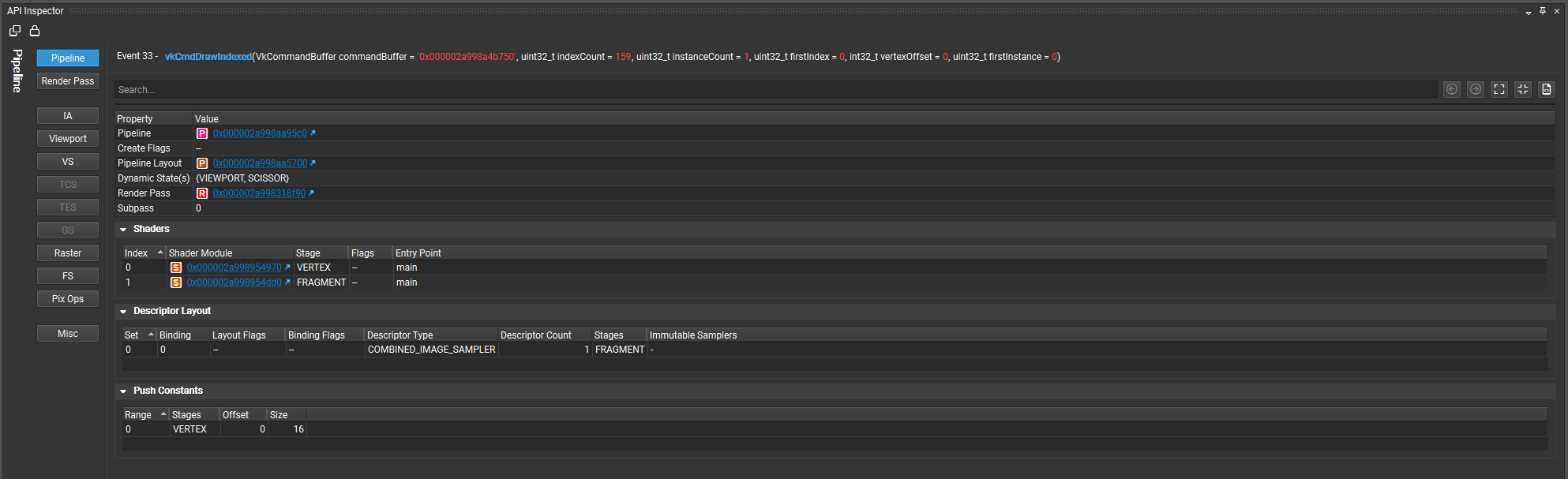Image resolution: width=1568 pixels, height=479 pixels.
Task: Open the Viewport stage
Action: click(68, 139)
